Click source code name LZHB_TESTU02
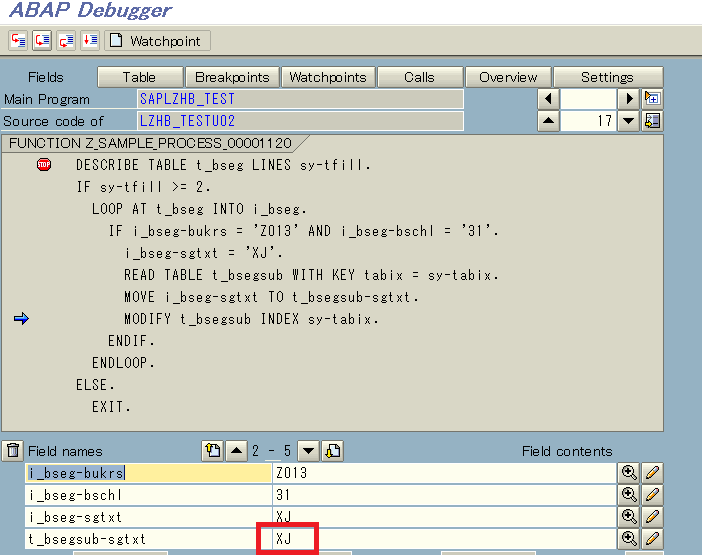 pyautogui.click(x=300, y=121)
